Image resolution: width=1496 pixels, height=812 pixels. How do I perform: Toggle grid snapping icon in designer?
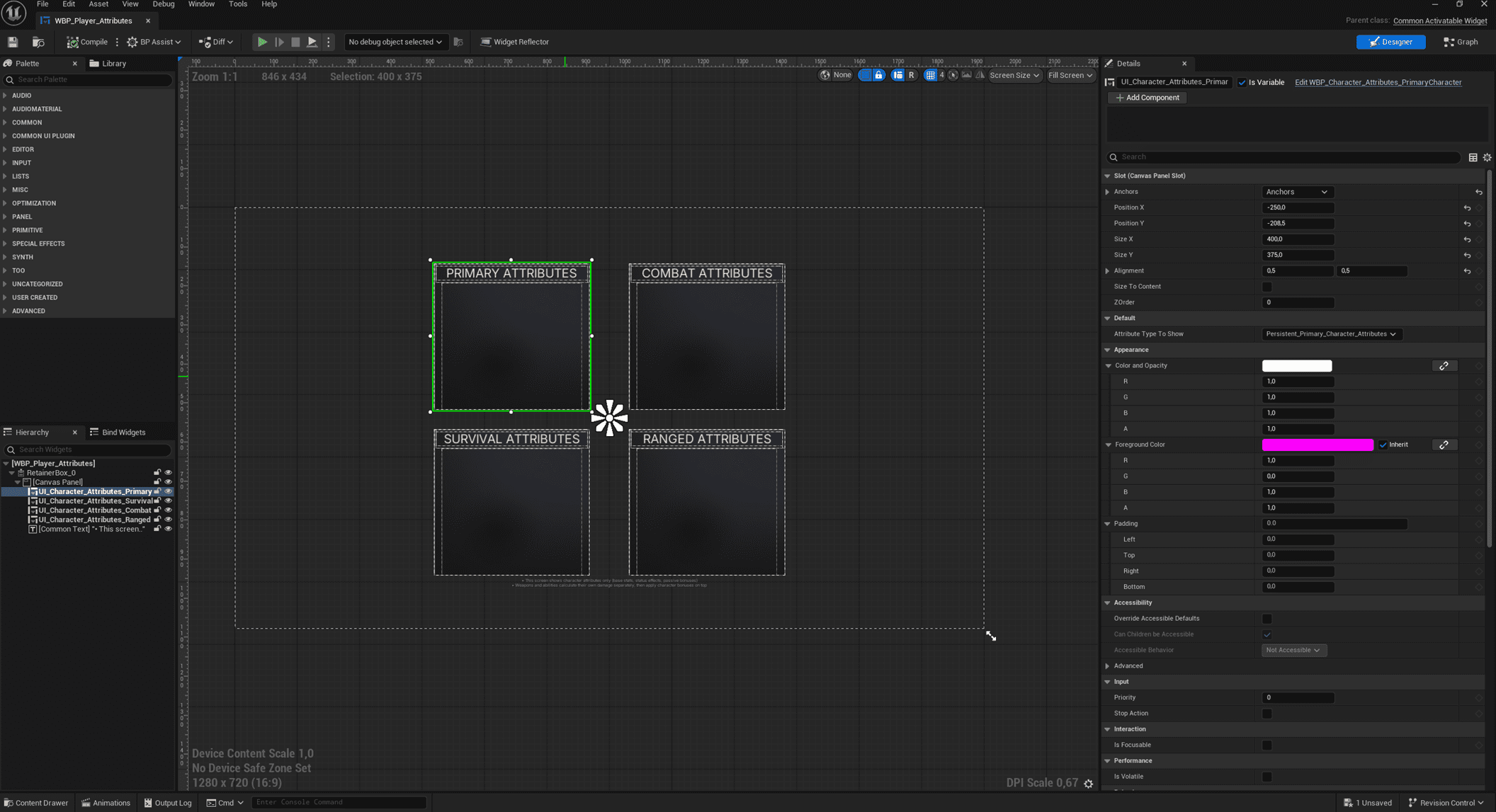pyautogui.click(x=931, y=75)
